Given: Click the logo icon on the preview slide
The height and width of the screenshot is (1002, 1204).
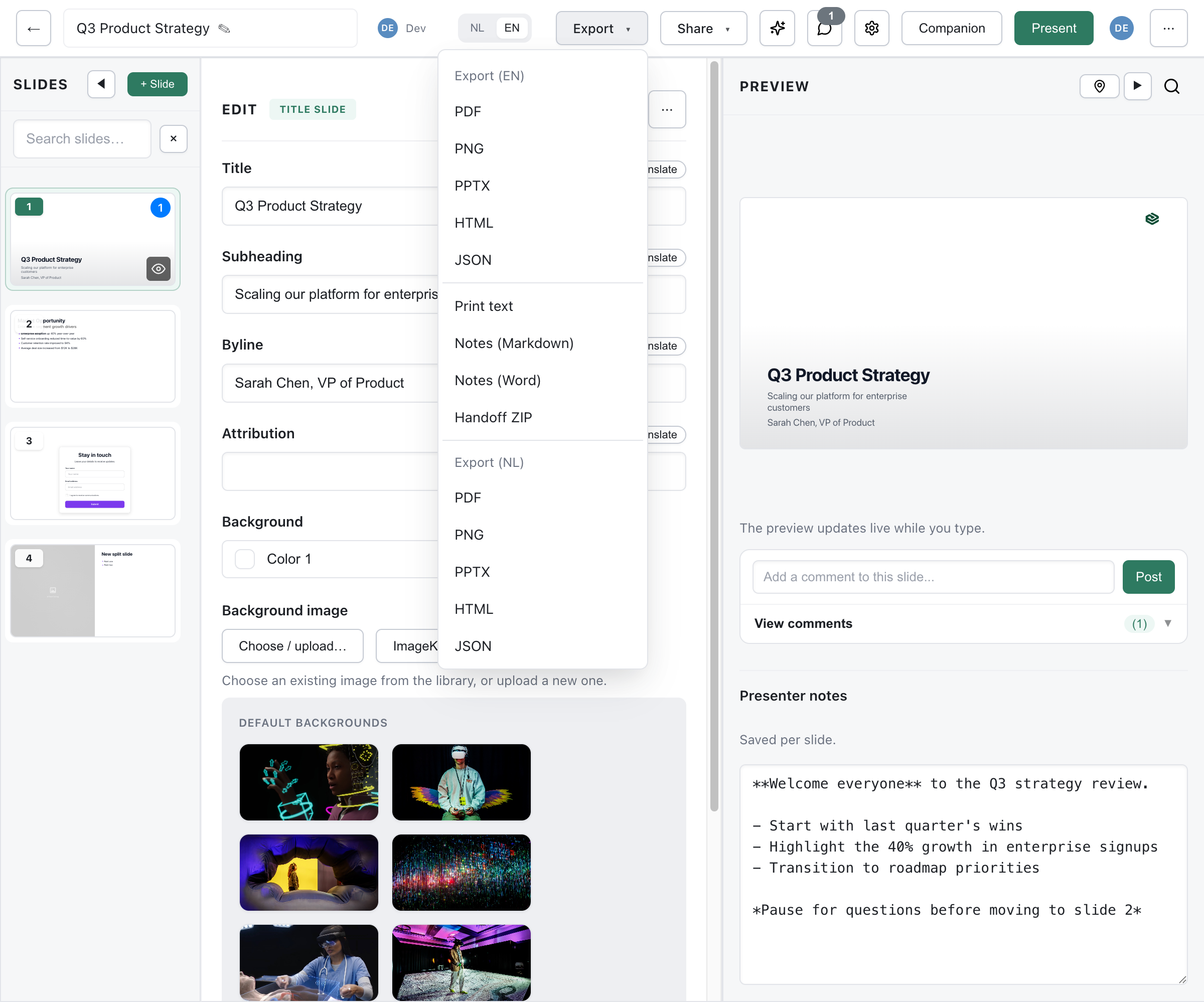Looking at the screenshot, I should pos(1152,219).
